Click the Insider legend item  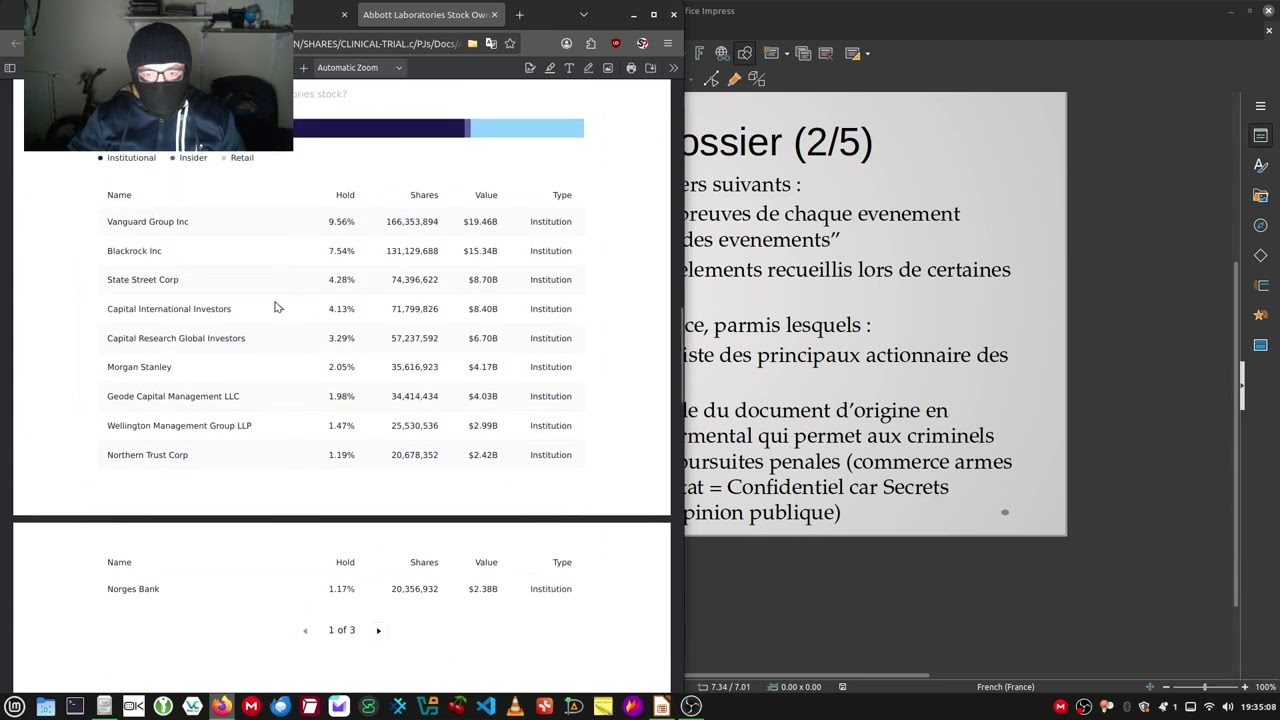(189, 158)
